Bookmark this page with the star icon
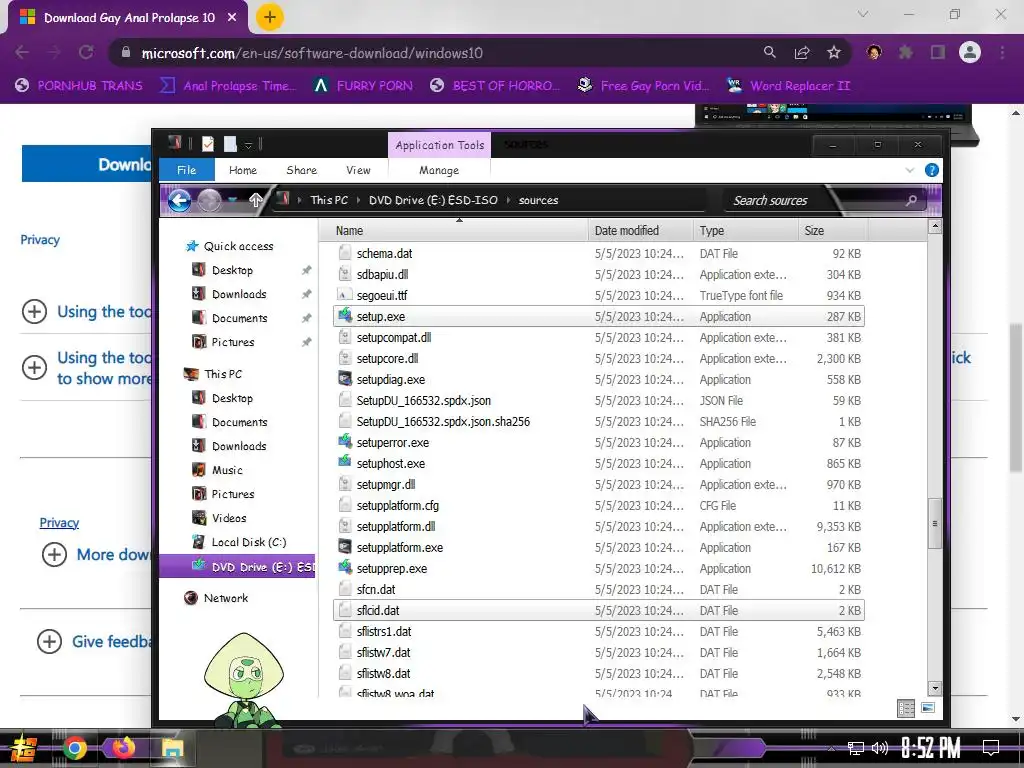 (834, 53)
